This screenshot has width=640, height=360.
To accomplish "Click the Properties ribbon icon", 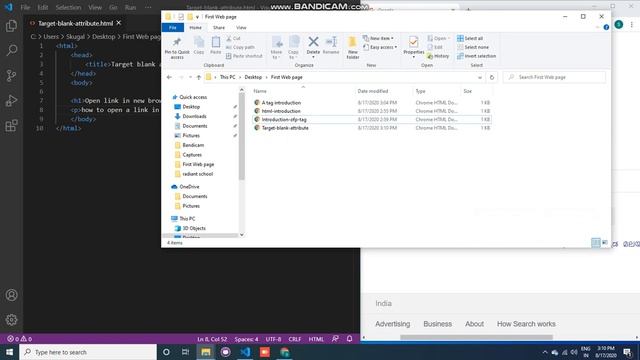I will pyautogui.click(x=413, y=46).
